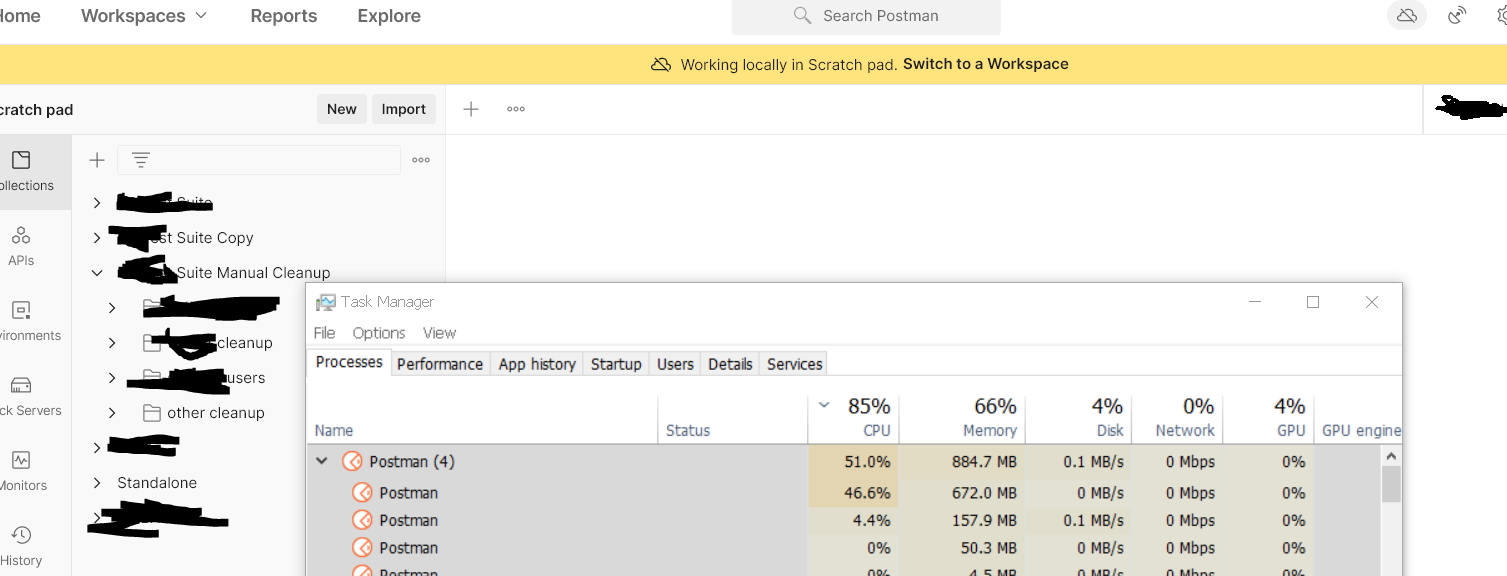Collapse the Postman (4) process group
Image resolution: width=1507 pixels, height=576 pixels.
pos(322,461)
